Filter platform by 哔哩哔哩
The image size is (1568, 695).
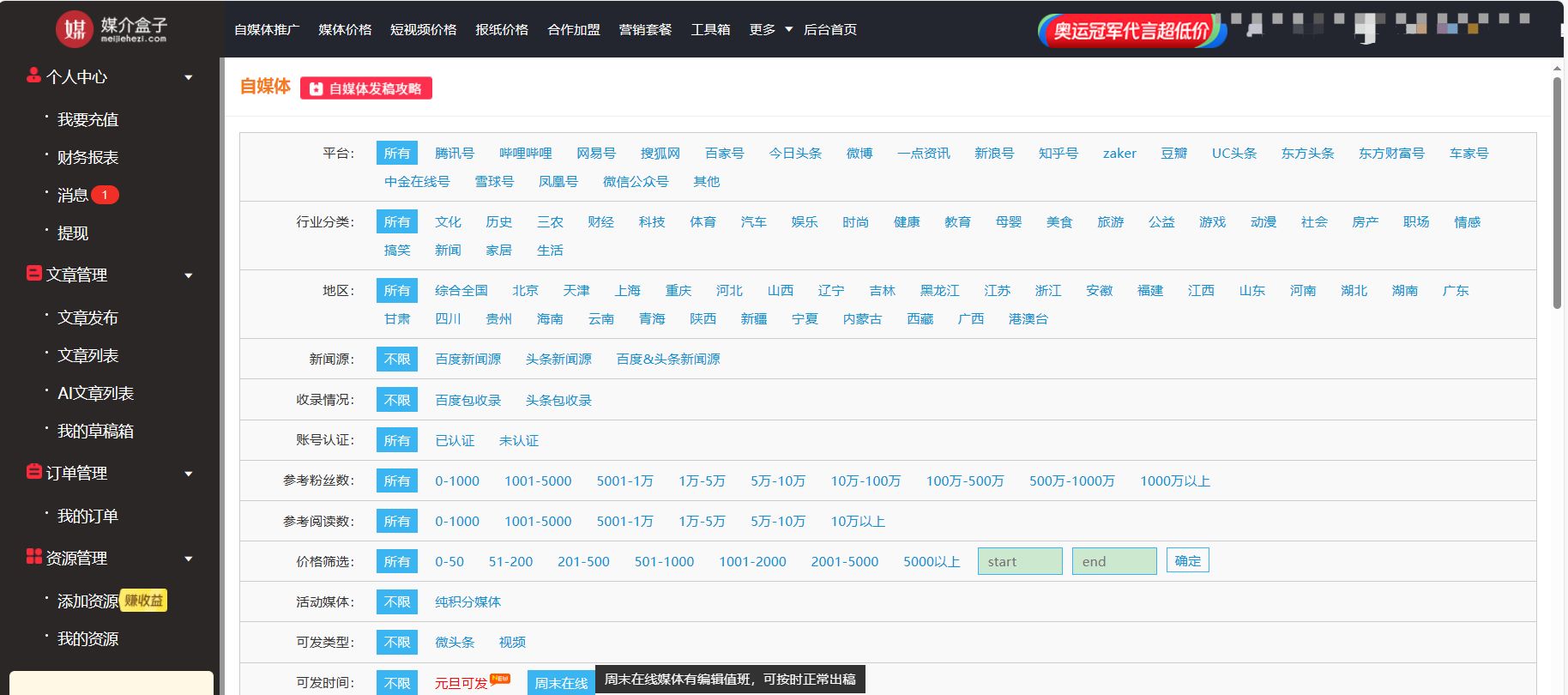coord(526,153)
